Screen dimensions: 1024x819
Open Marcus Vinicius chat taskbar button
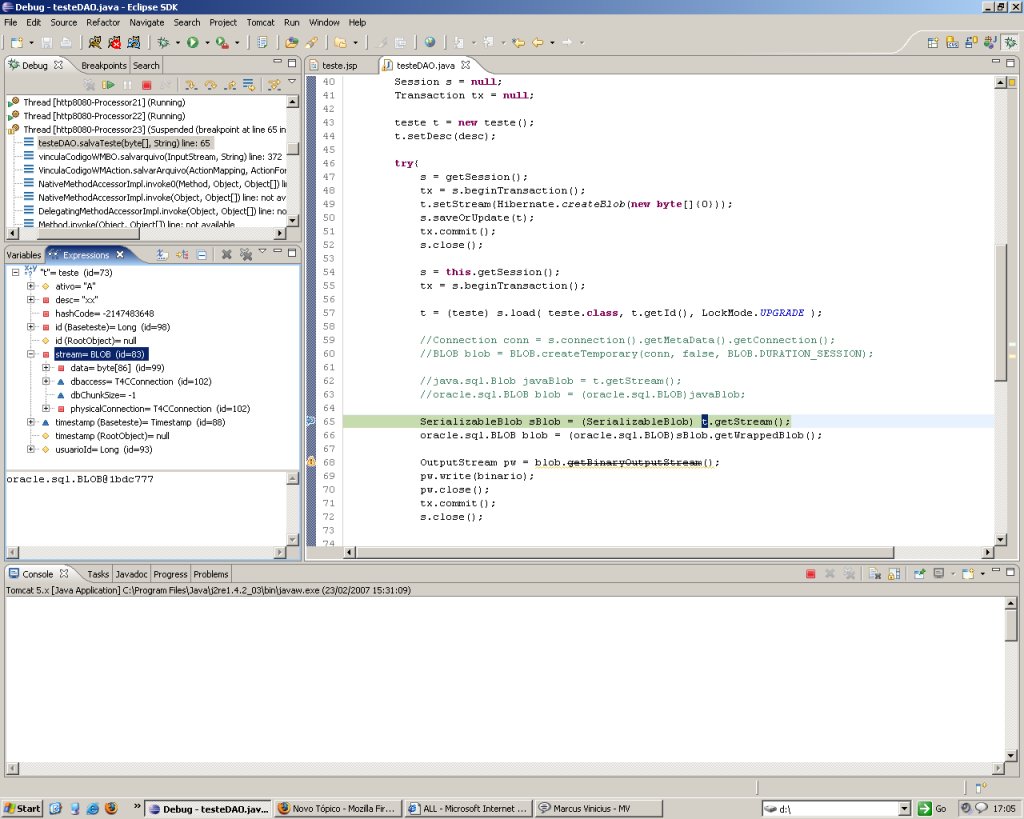pyautogui.click(x=599, y=809)
